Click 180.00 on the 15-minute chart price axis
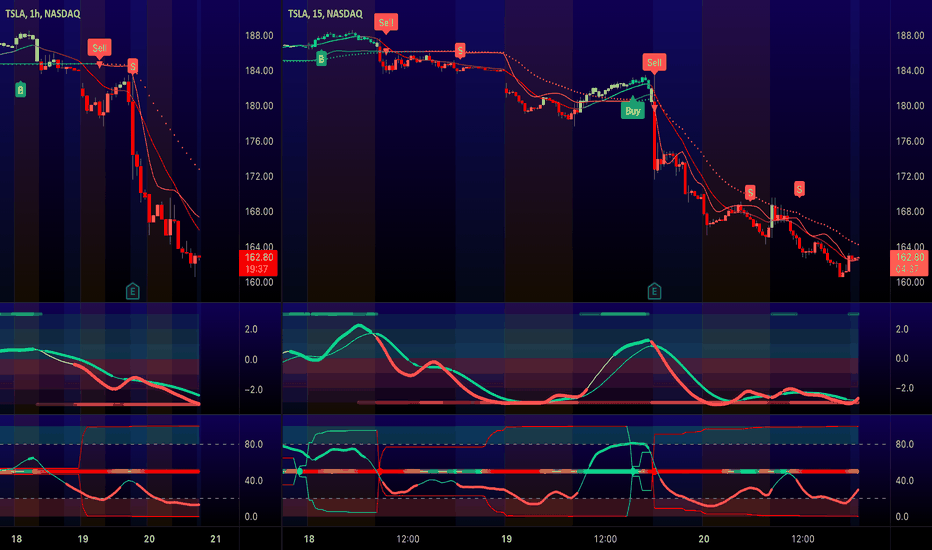This screenshot has width=932, height=550. (910, 106)
